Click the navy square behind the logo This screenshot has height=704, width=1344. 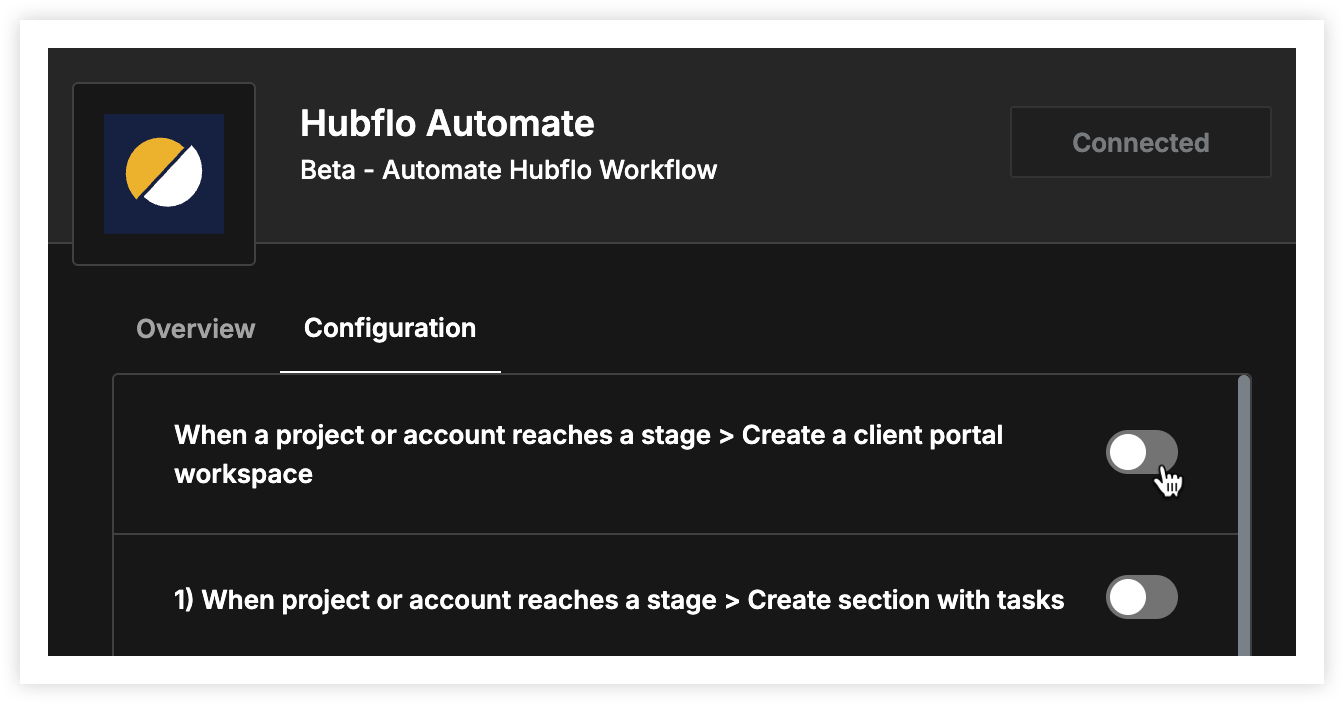(x=164, y=174)
